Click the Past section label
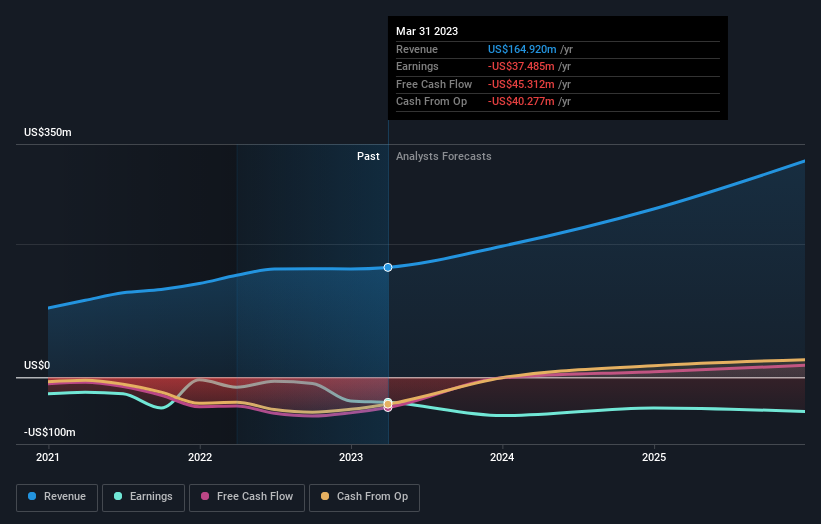 point(368,156)
